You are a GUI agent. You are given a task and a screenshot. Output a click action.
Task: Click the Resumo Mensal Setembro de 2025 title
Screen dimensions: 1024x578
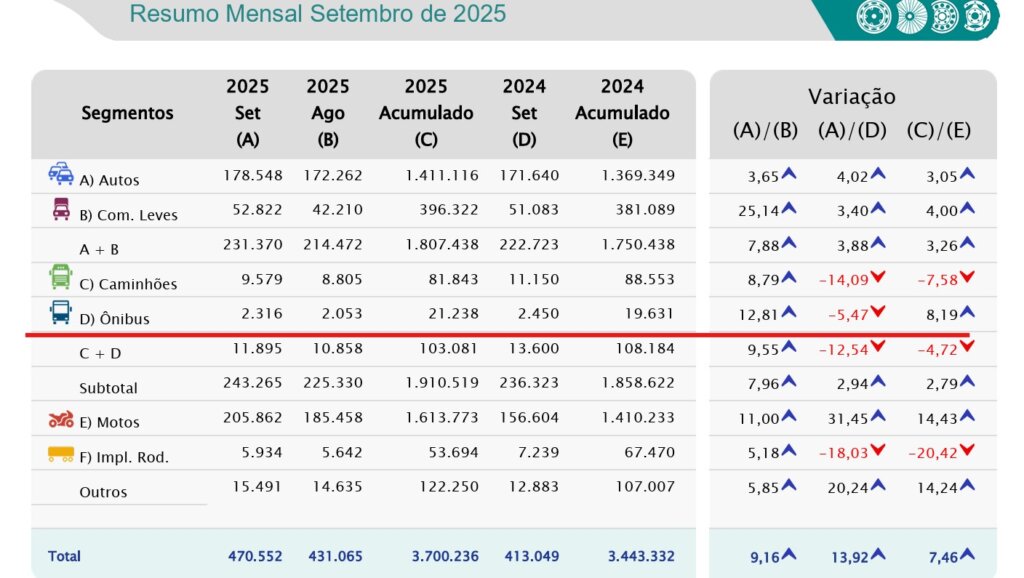318,14
